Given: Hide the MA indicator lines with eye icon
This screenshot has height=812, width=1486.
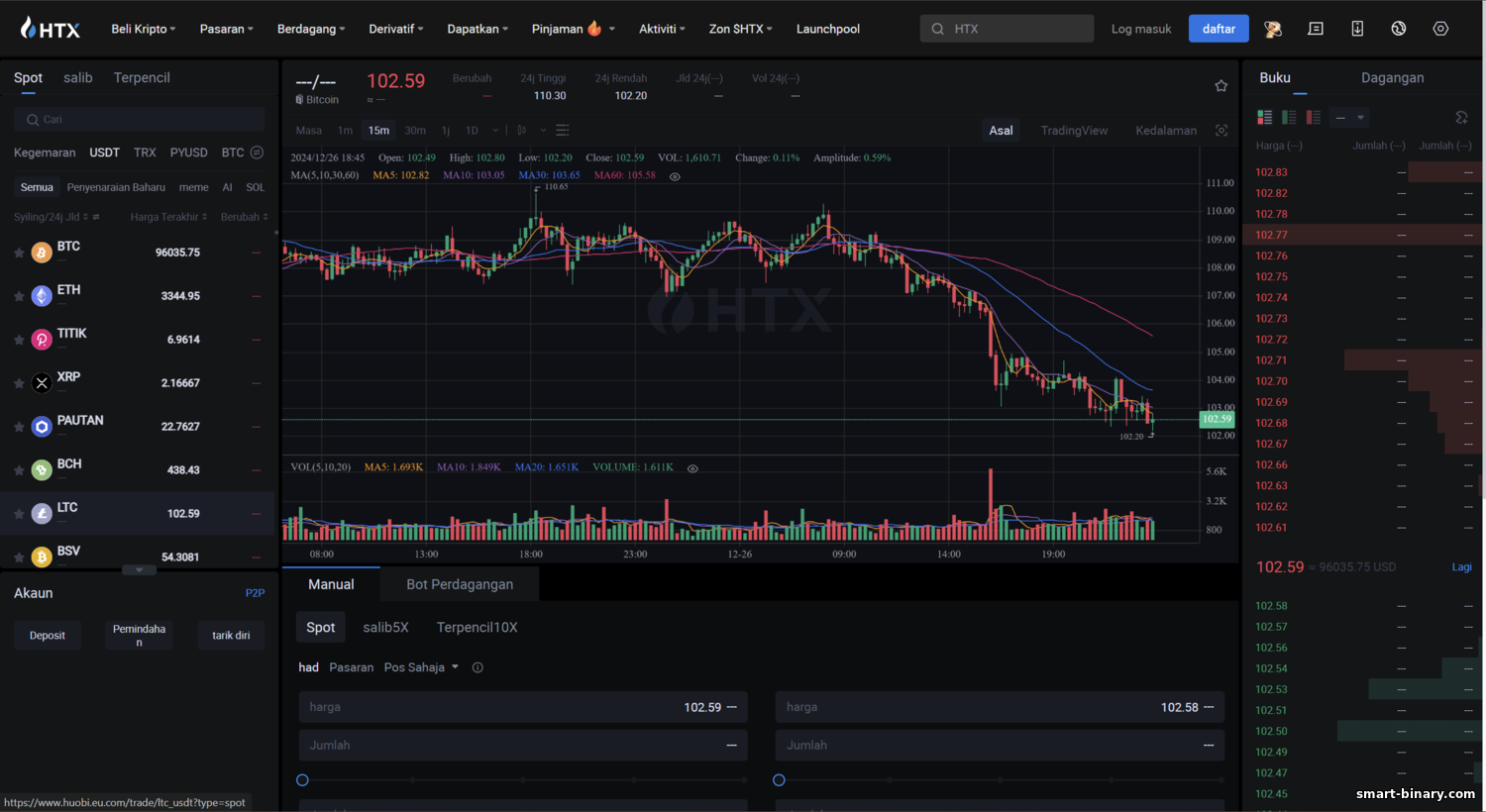Looking at the screenshot, I should click(x=675, y=176).
